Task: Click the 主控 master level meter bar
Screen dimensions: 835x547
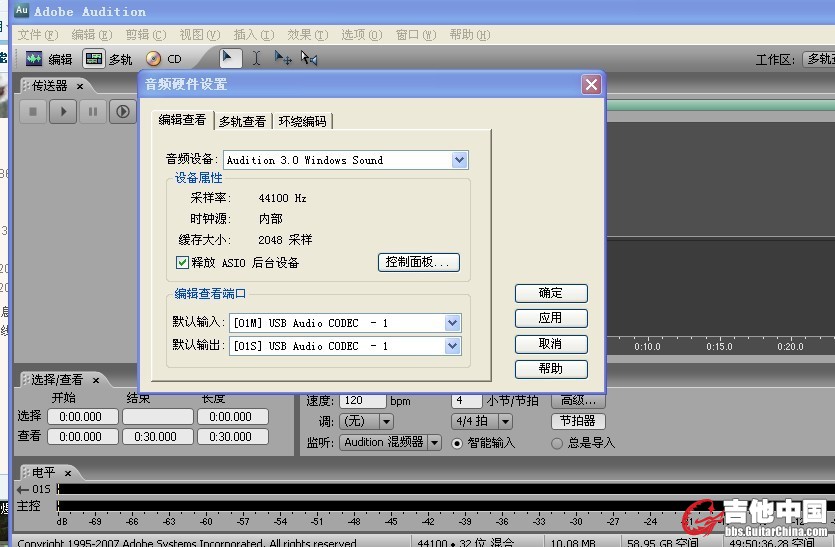Action: (446, 505)
